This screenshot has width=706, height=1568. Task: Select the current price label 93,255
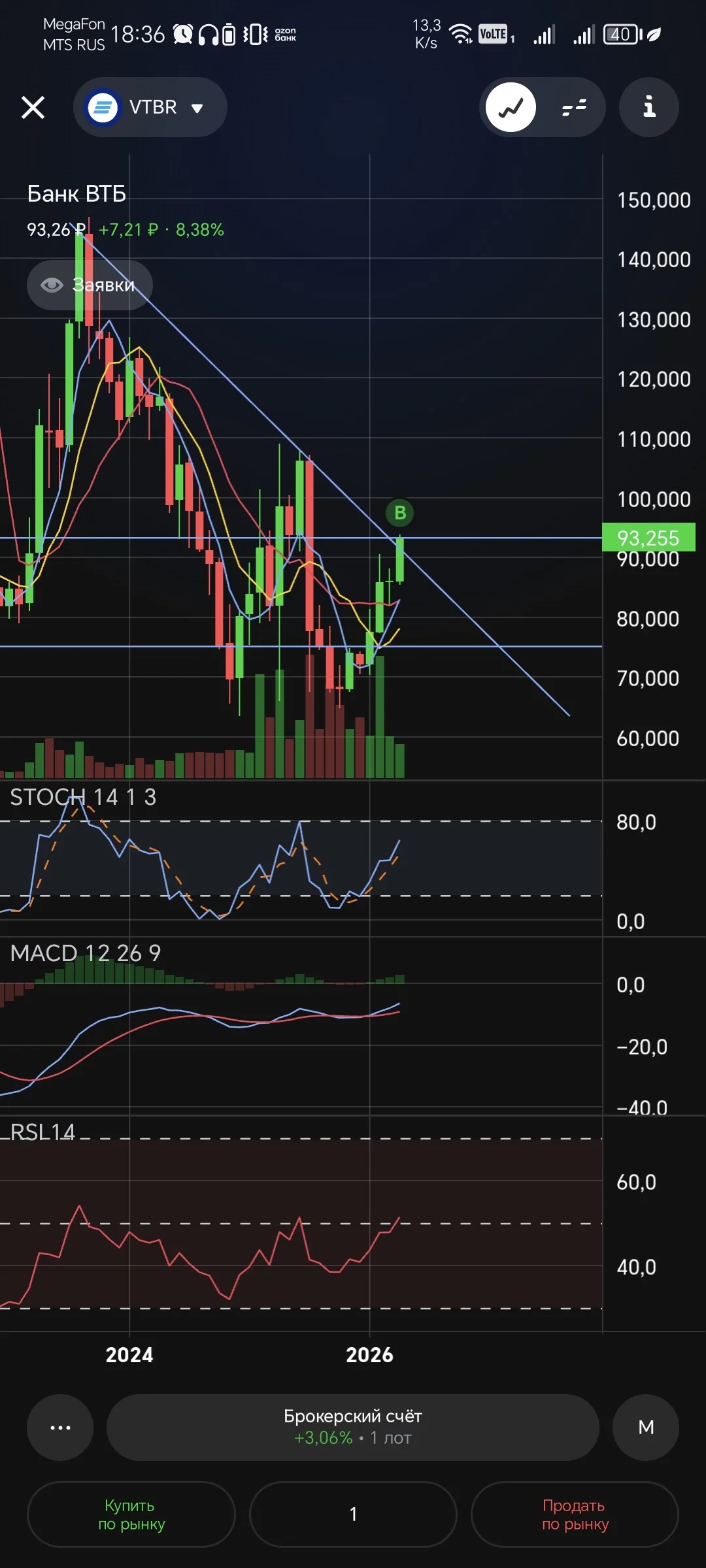point(648,538)
